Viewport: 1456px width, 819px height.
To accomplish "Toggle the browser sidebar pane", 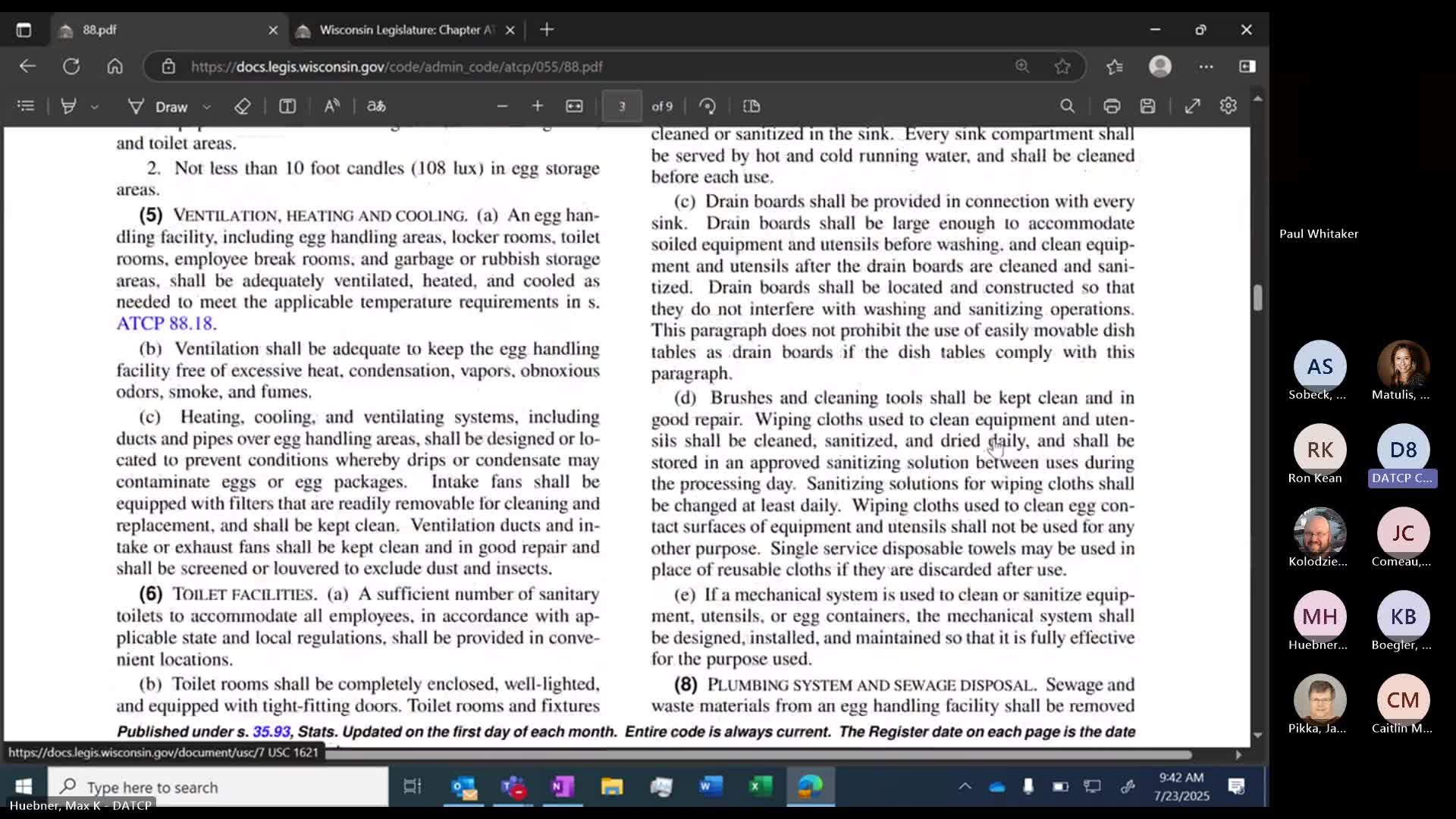I will click(1247, 67).
